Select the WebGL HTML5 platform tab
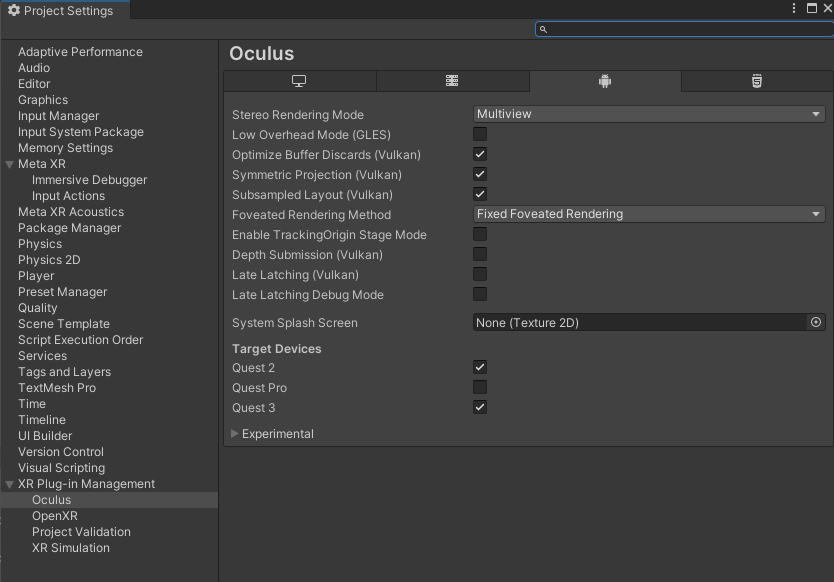 click(x=757, y=81)
